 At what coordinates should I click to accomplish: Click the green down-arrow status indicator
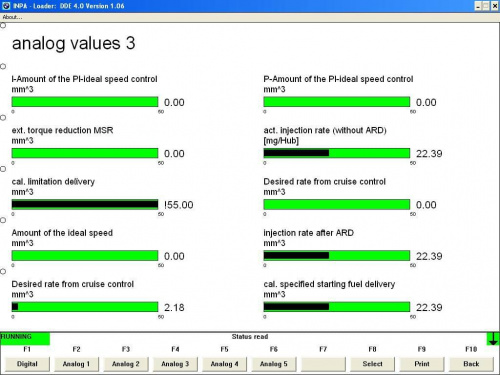493,339
